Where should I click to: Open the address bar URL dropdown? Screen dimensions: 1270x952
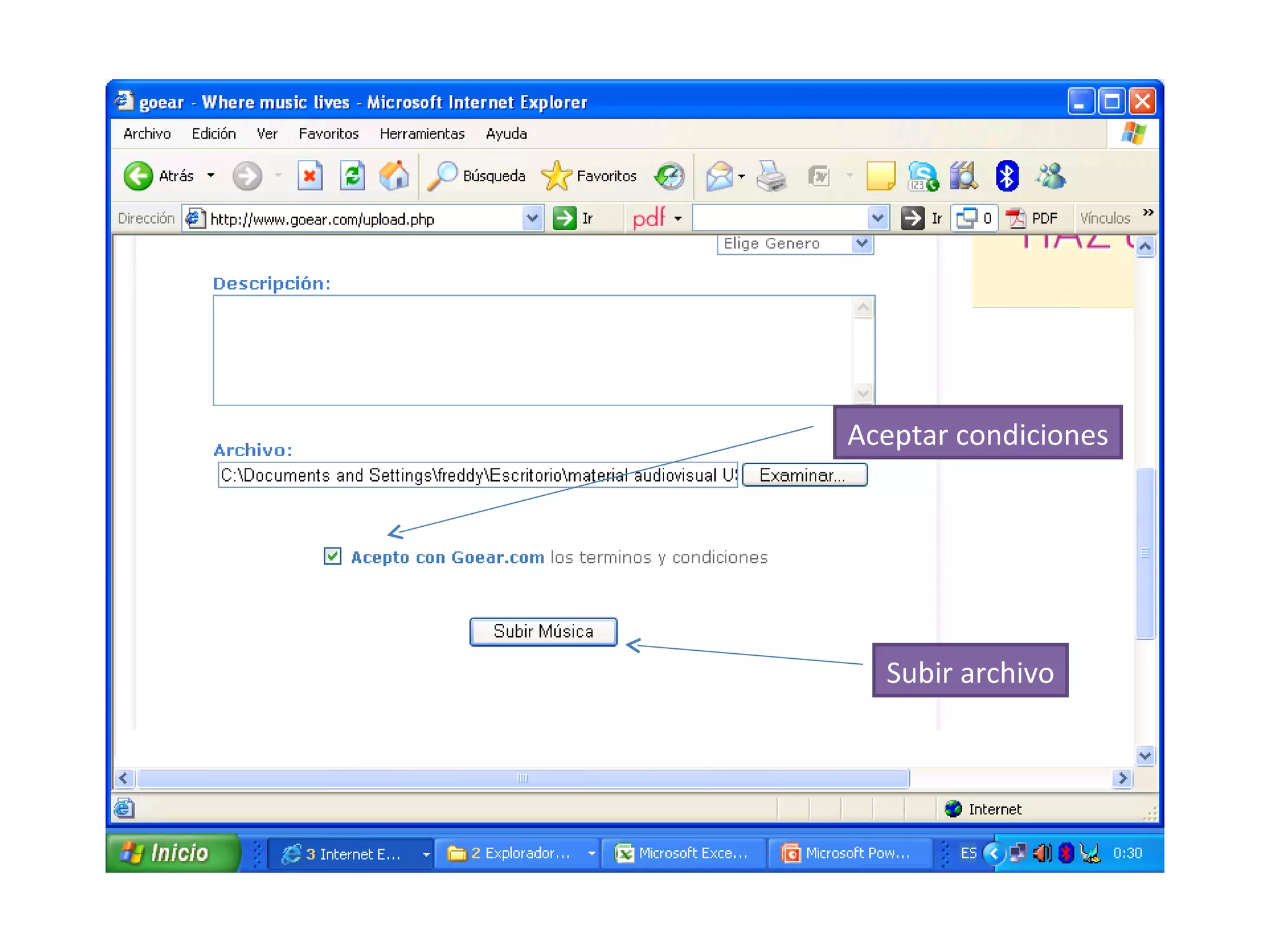[x=532, y=218]
